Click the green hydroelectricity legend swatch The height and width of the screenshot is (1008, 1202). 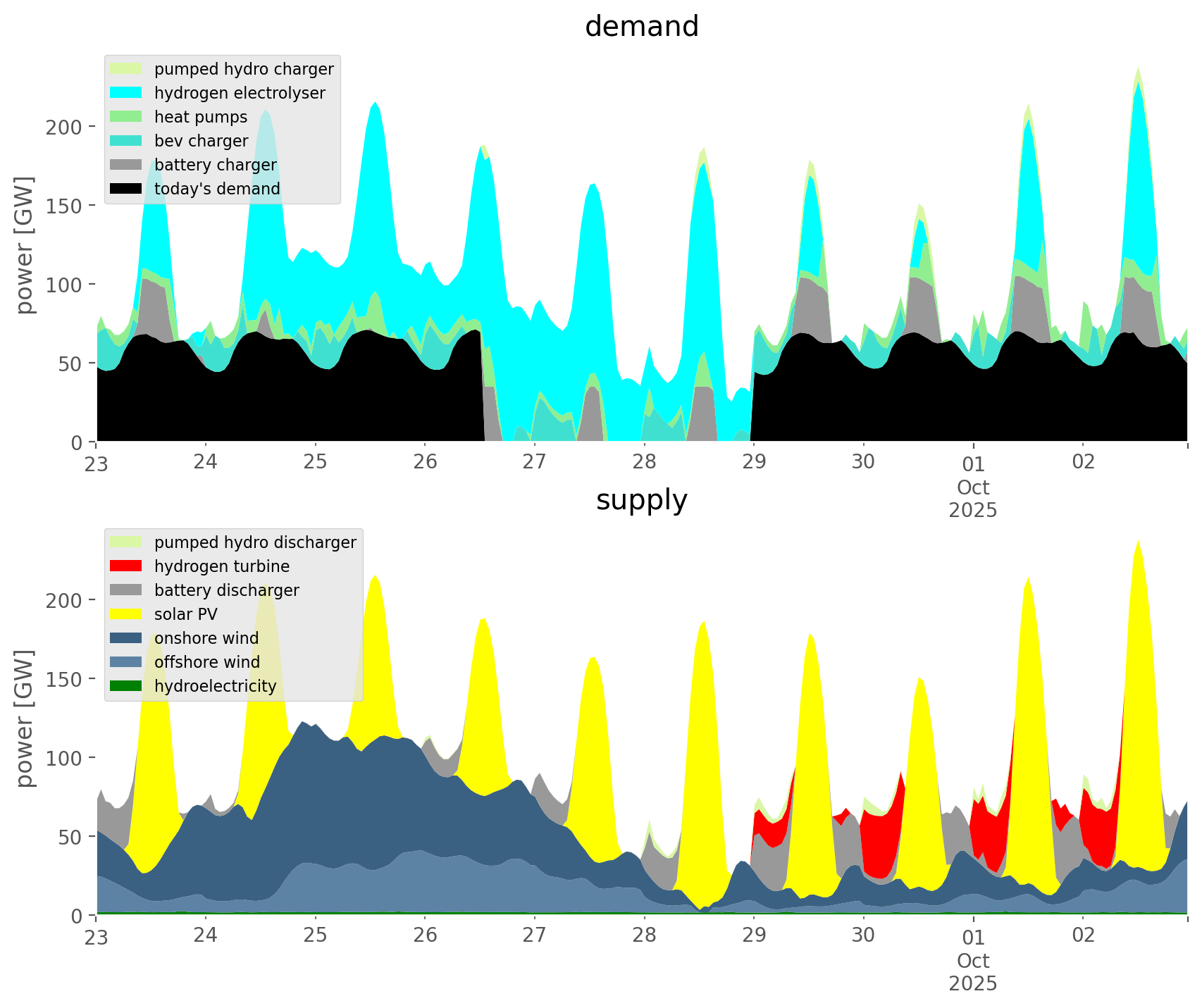point(127,686)
